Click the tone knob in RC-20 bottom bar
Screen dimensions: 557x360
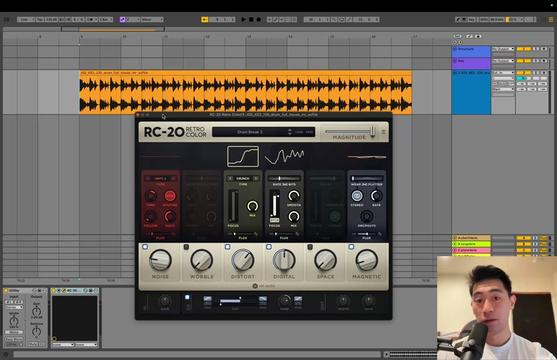284,301
